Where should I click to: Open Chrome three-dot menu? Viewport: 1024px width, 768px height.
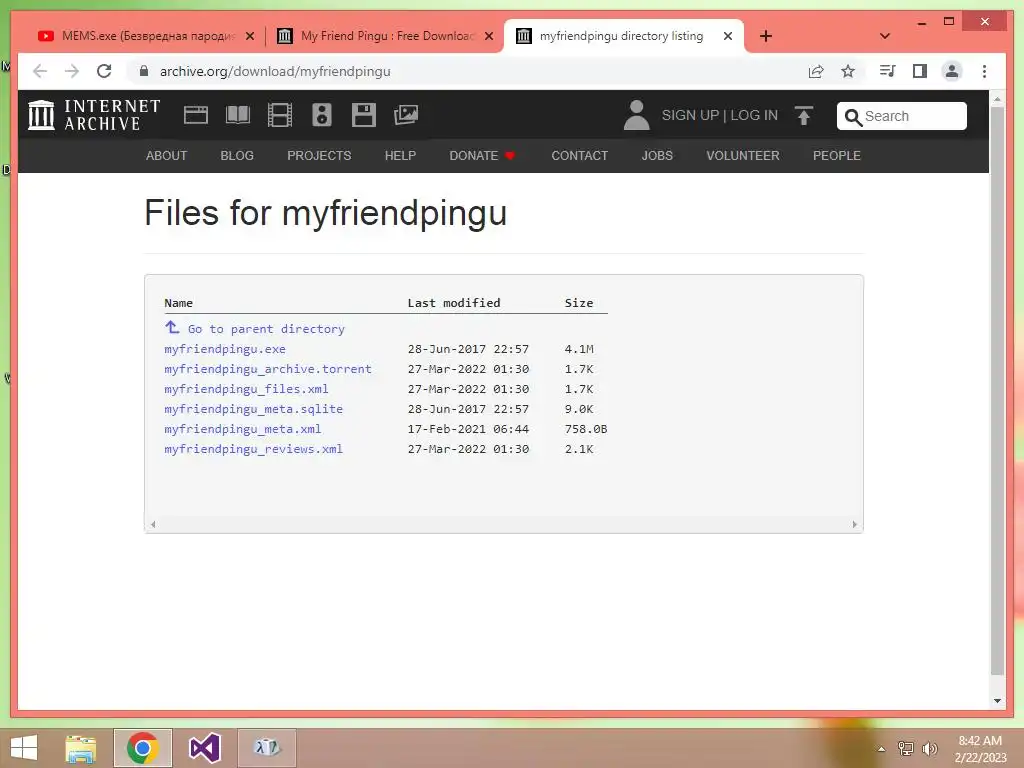click(x=985, y=71)
